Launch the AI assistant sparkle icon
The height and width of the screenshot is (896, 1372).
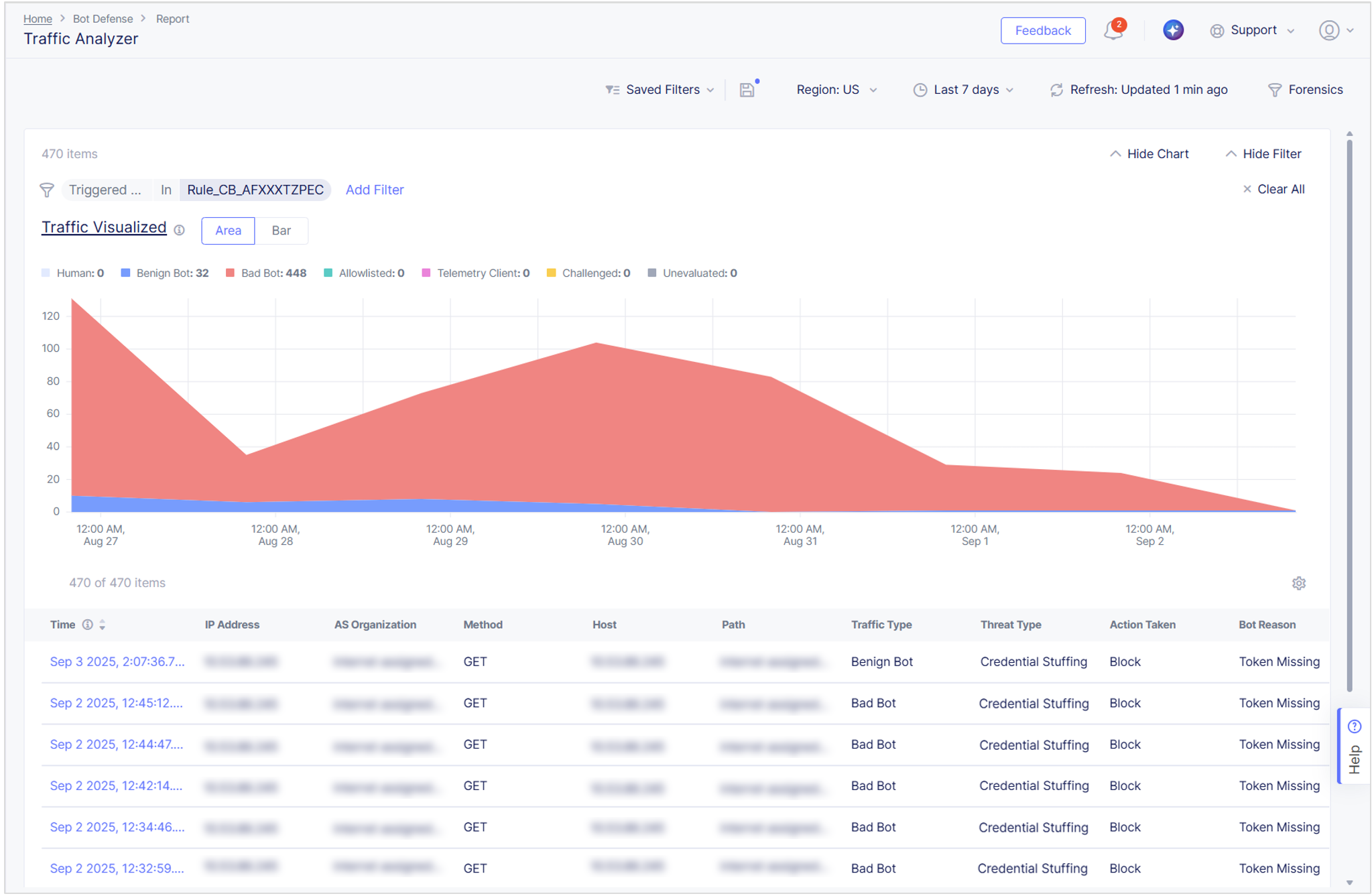click(x=1172, y=30)
